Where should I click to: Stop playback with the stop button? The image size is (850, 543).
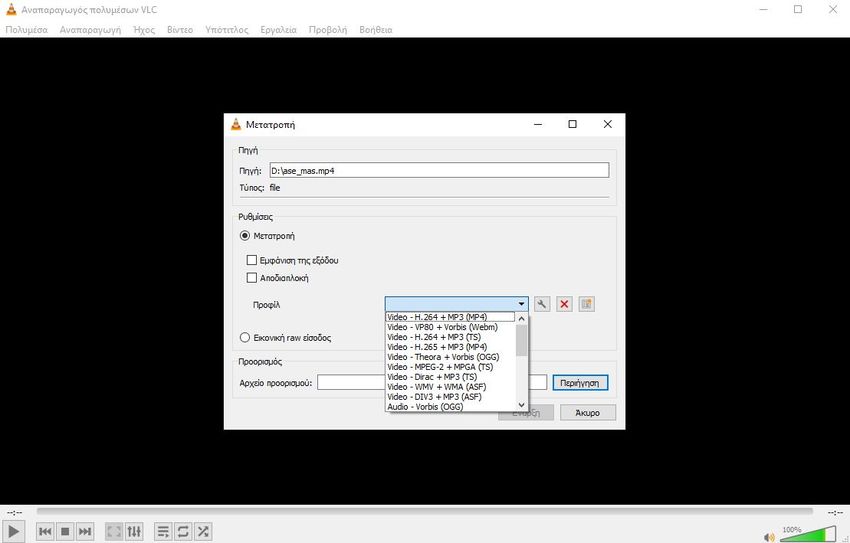point(65,532)
